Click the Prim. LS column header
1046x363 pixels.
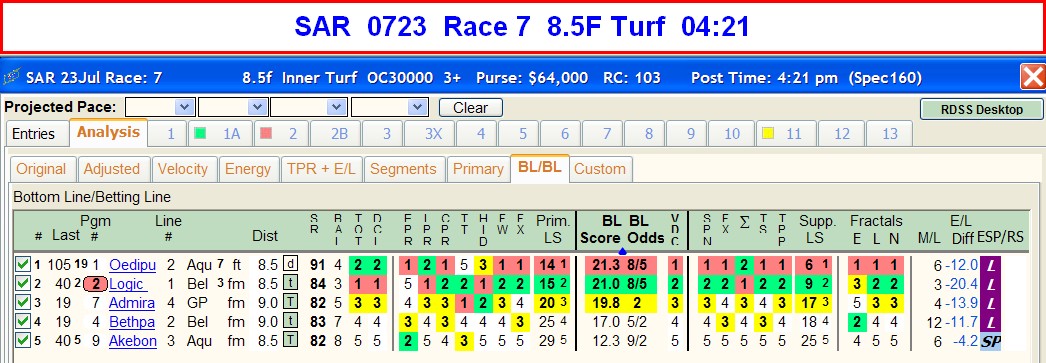point(552,229)
